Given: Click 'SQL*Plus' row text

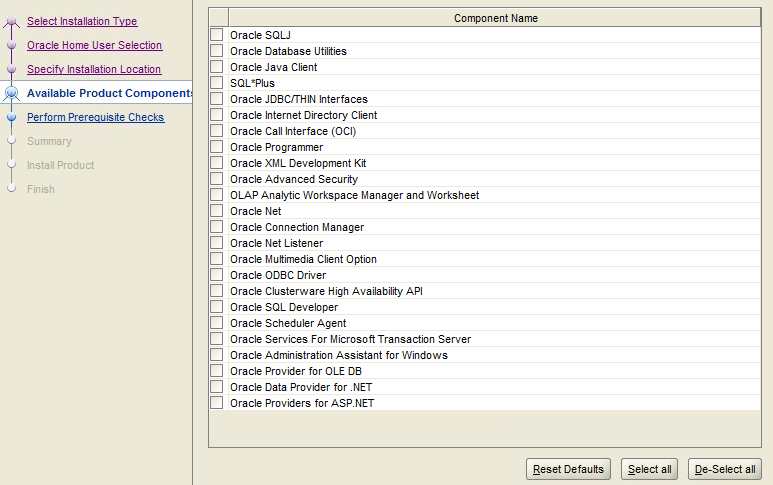Looking at the screenshot, I should 252,83.
